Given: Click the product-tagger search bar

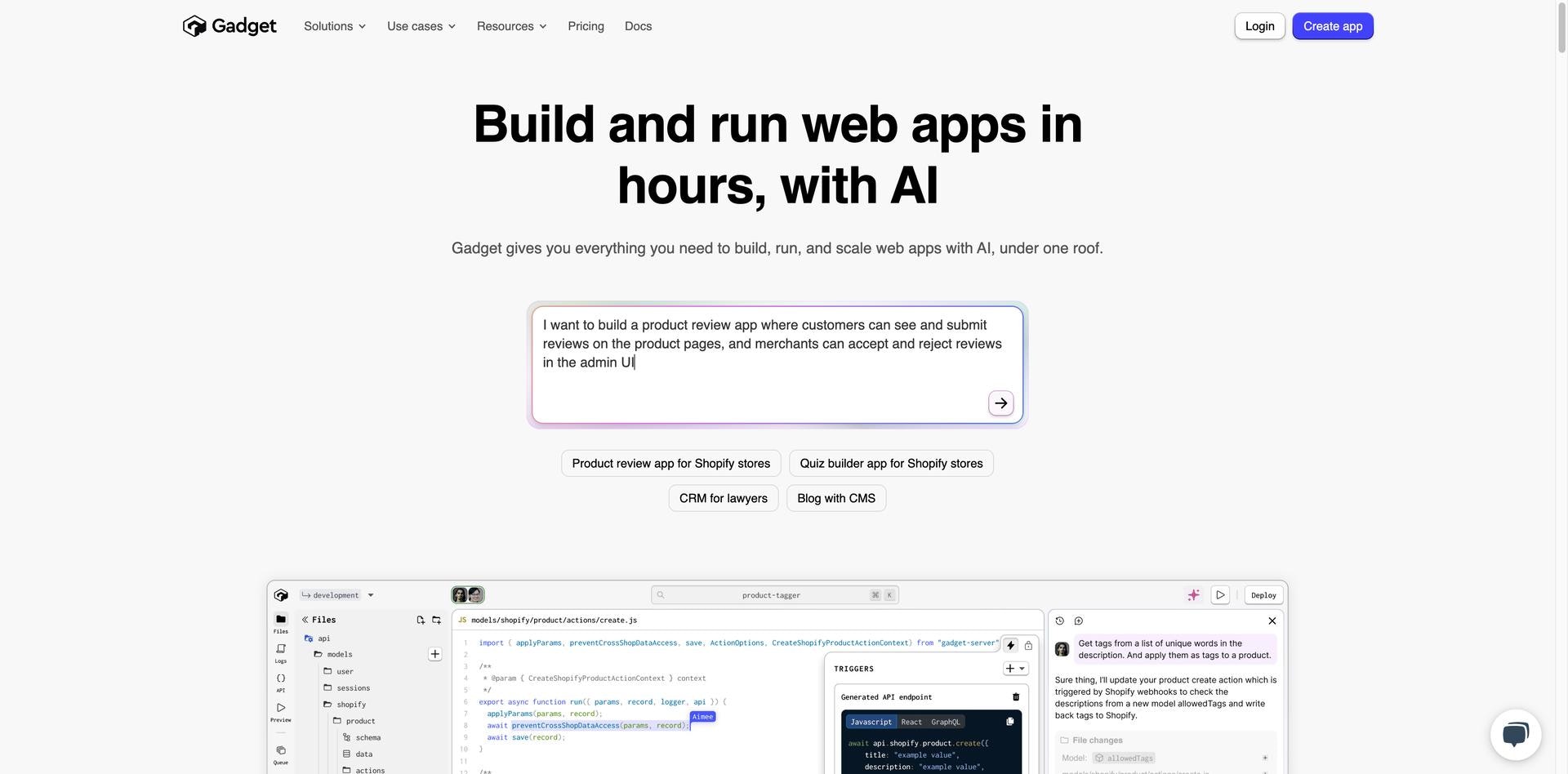Looking at the screenshot, I should coord(776,595).
